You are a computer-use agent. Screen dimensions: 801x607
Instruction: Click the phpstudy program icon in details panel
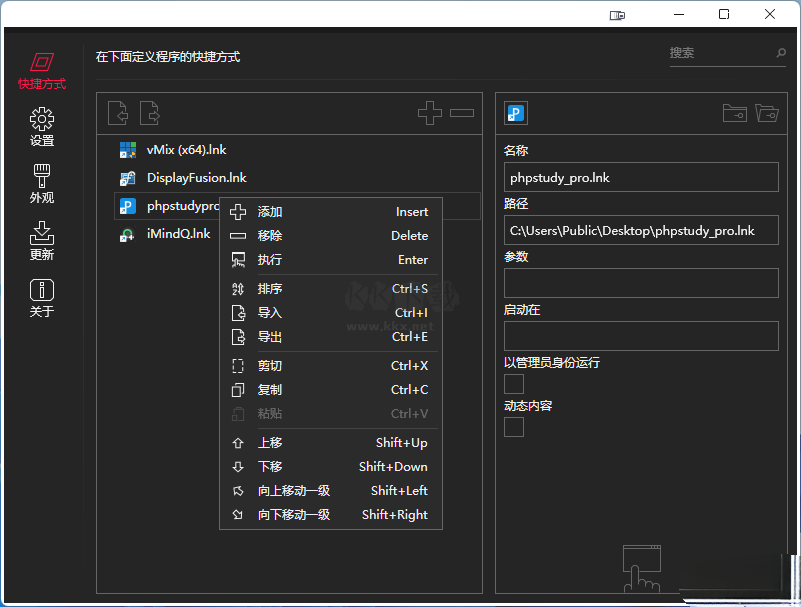coord(516,113)
